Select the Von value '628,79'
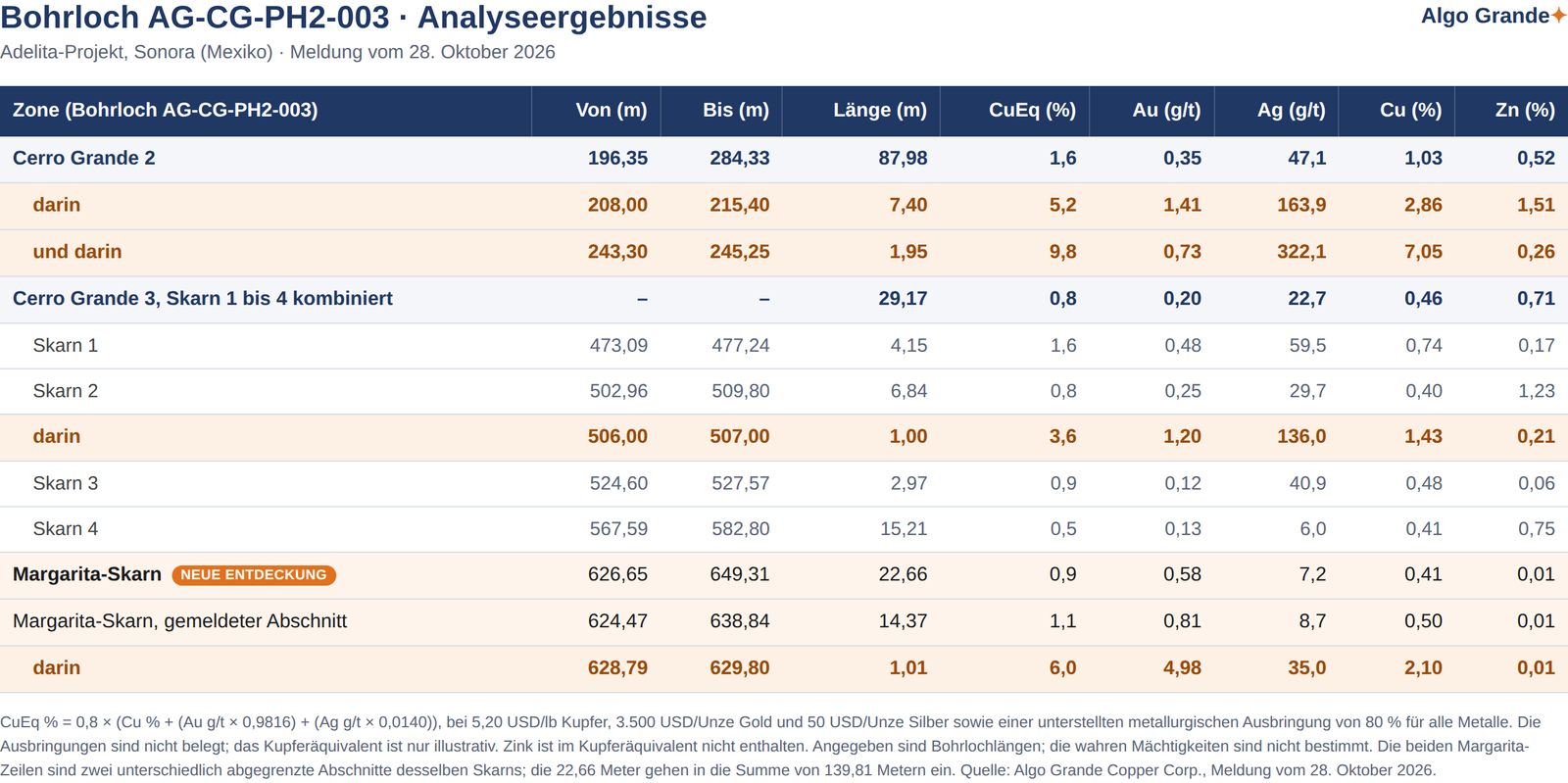 tap(617, 667)
